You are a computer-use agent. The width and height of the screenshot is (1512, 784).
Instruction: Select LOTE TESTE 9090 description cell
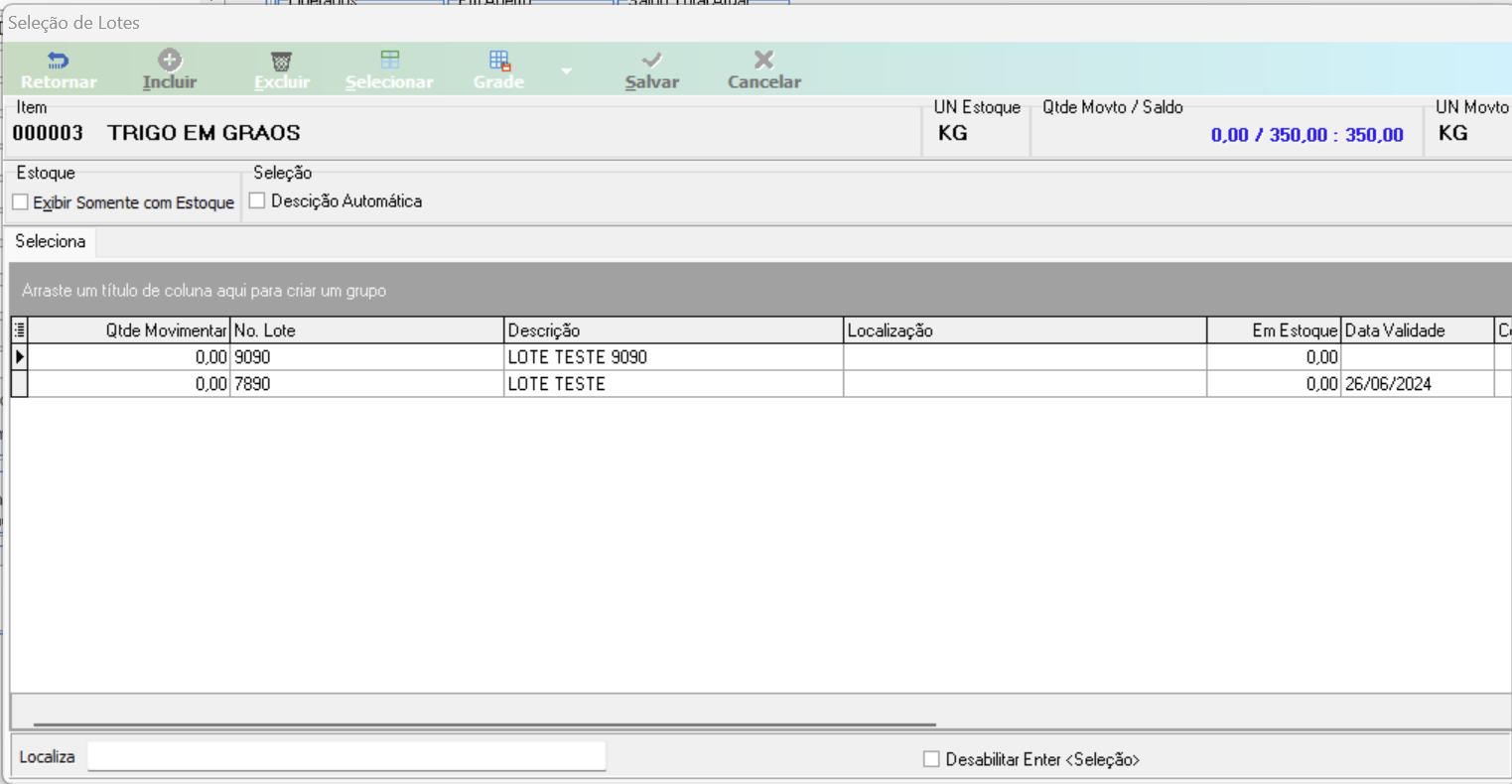[x=674, y=357]
